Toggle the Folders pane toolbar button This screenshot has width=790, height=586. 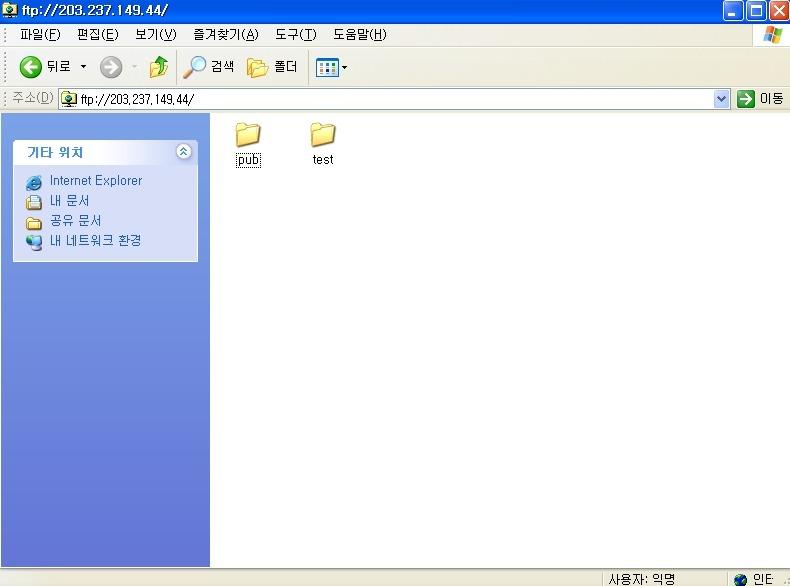point(272,67)
